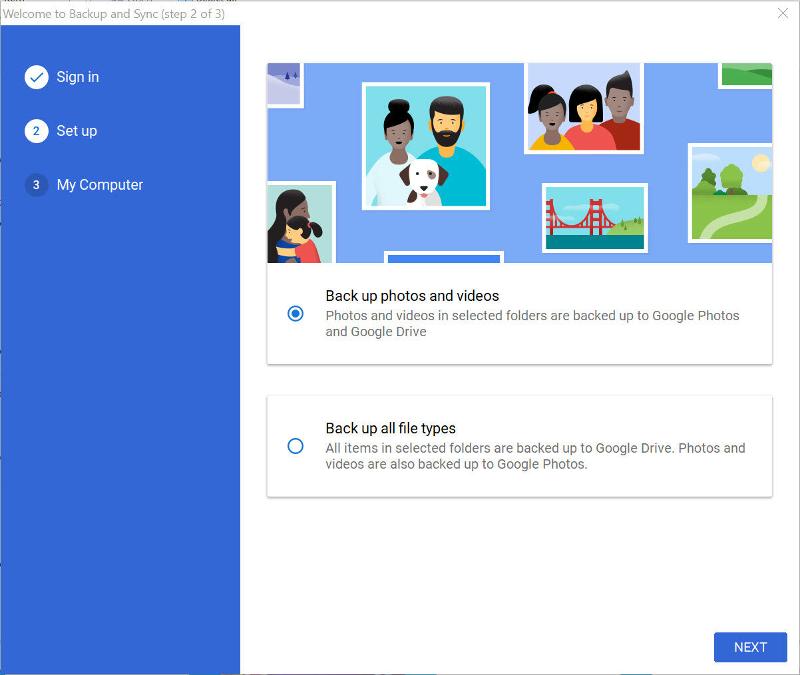Select the 'Back up all file types' radio button

pos(295,446)
